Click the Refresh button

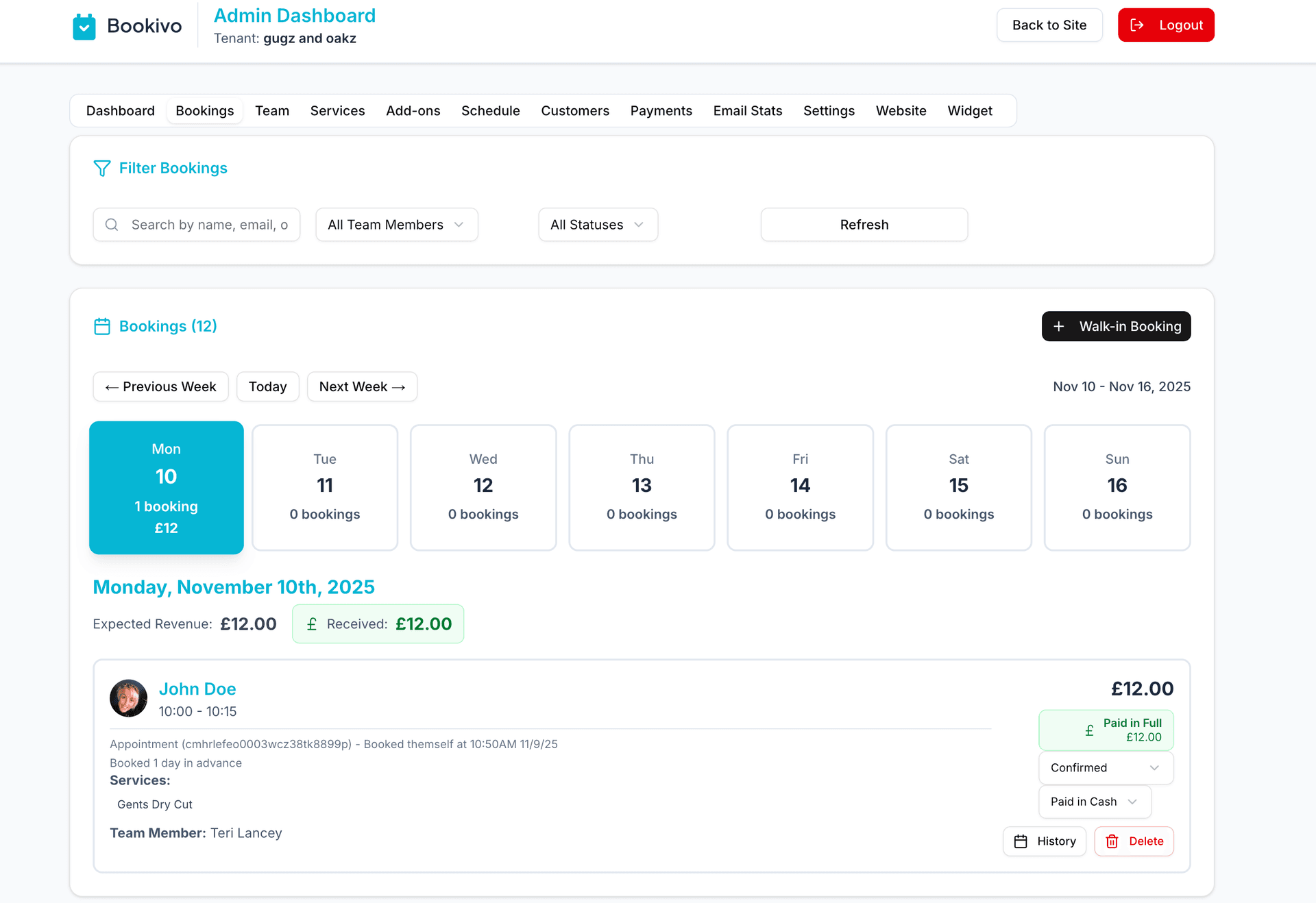(x=864, y=224)
